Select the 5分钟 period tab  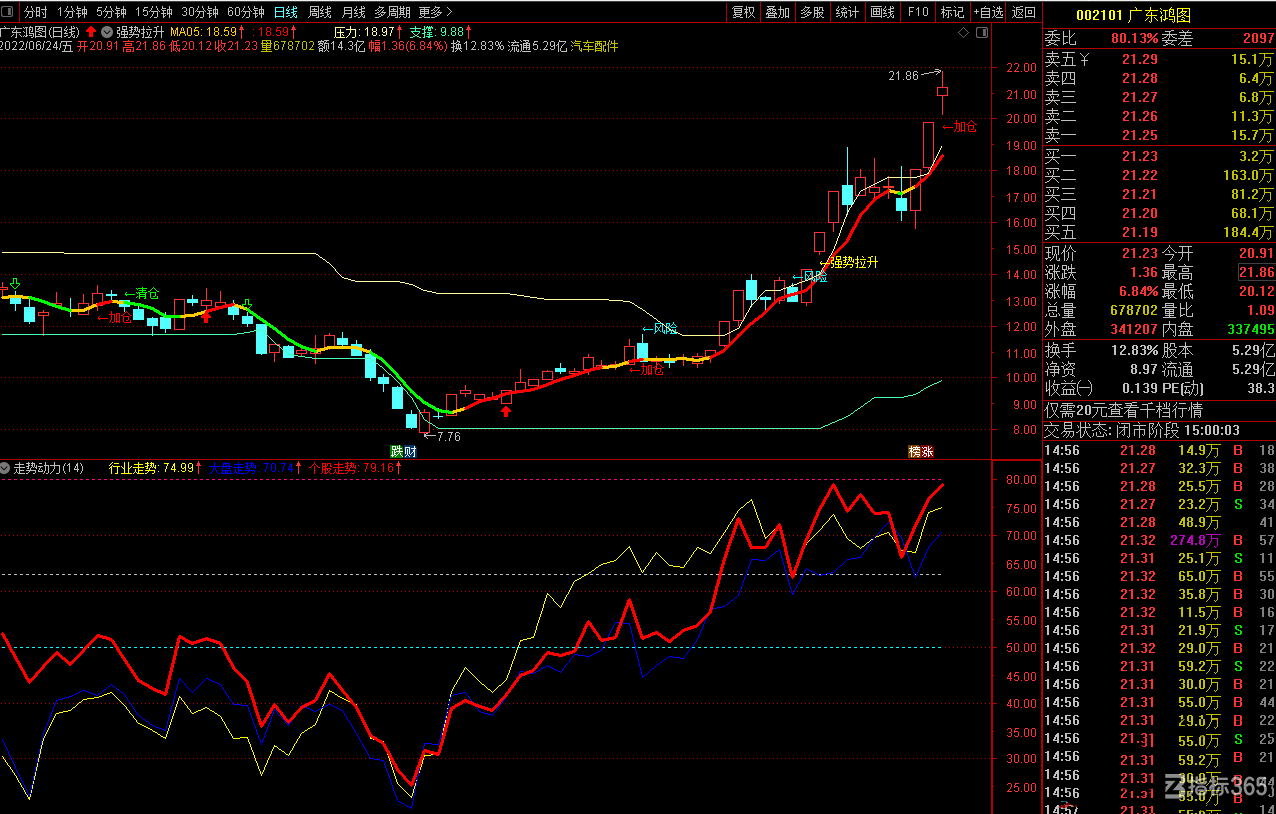111,12
